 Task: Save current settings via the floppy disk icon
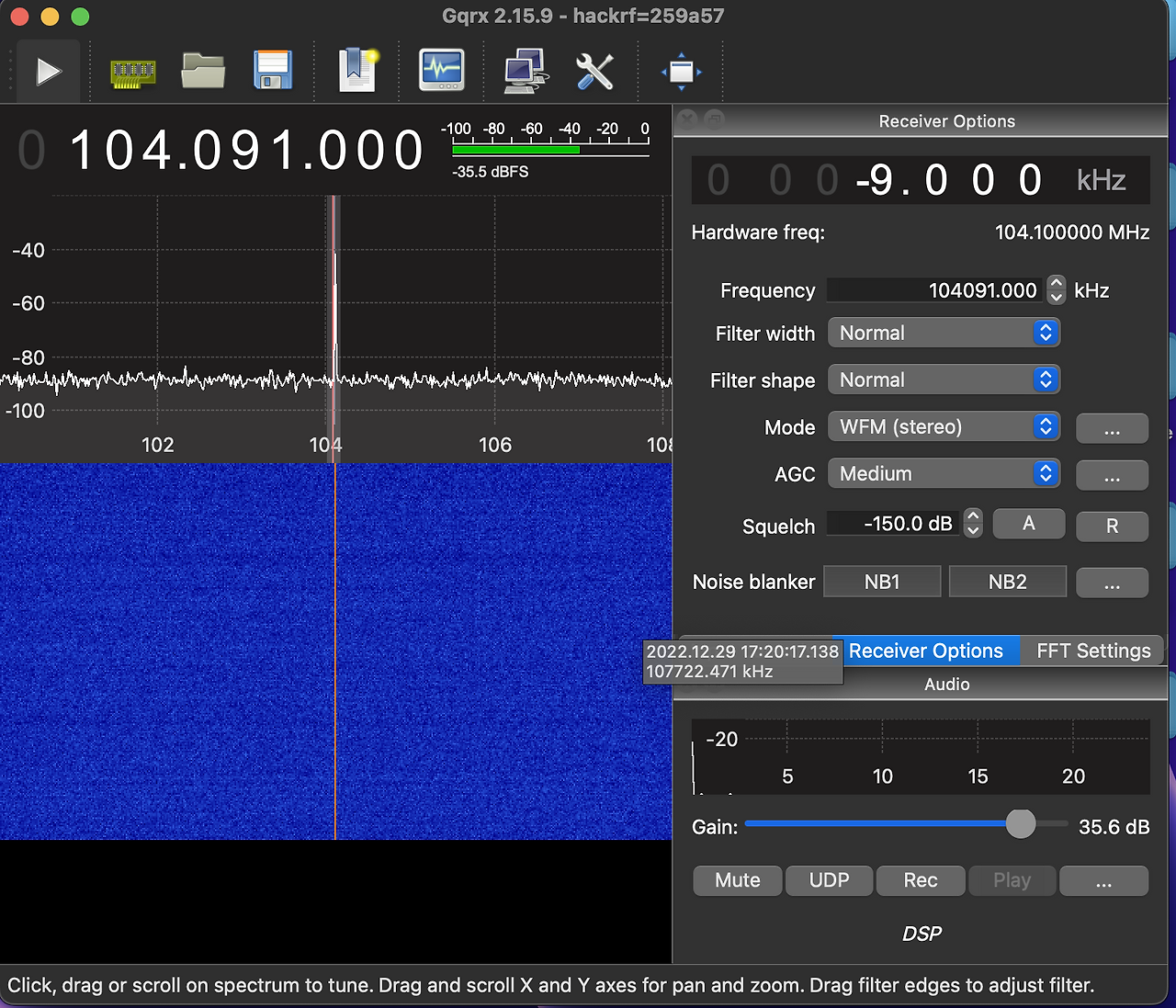(x=272, y=71)
